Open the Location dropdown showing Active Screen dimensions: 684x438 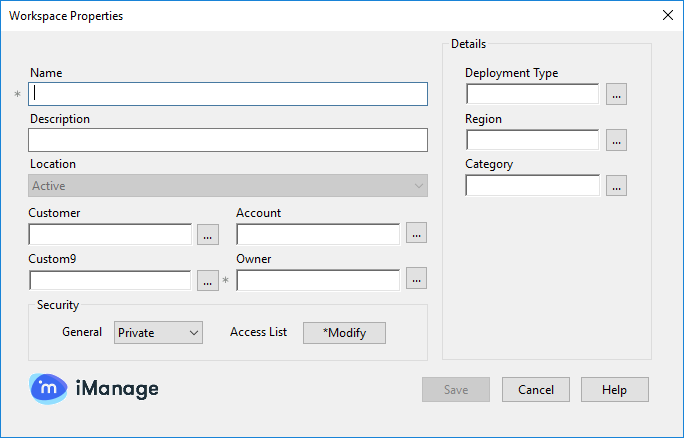[x=228, y=186]
